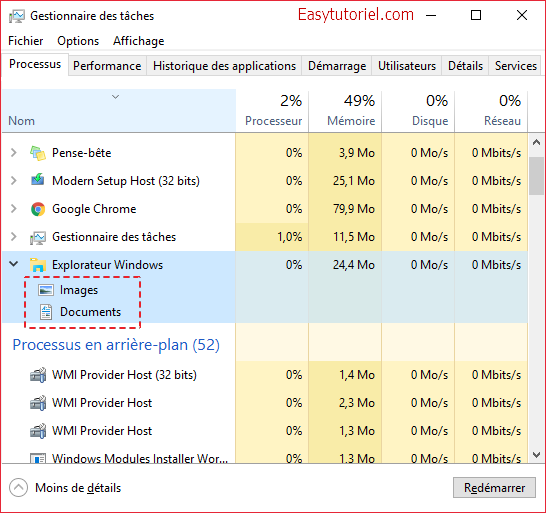
Task: Expand the Modern Setup Host group
Action: click(14, 180)
